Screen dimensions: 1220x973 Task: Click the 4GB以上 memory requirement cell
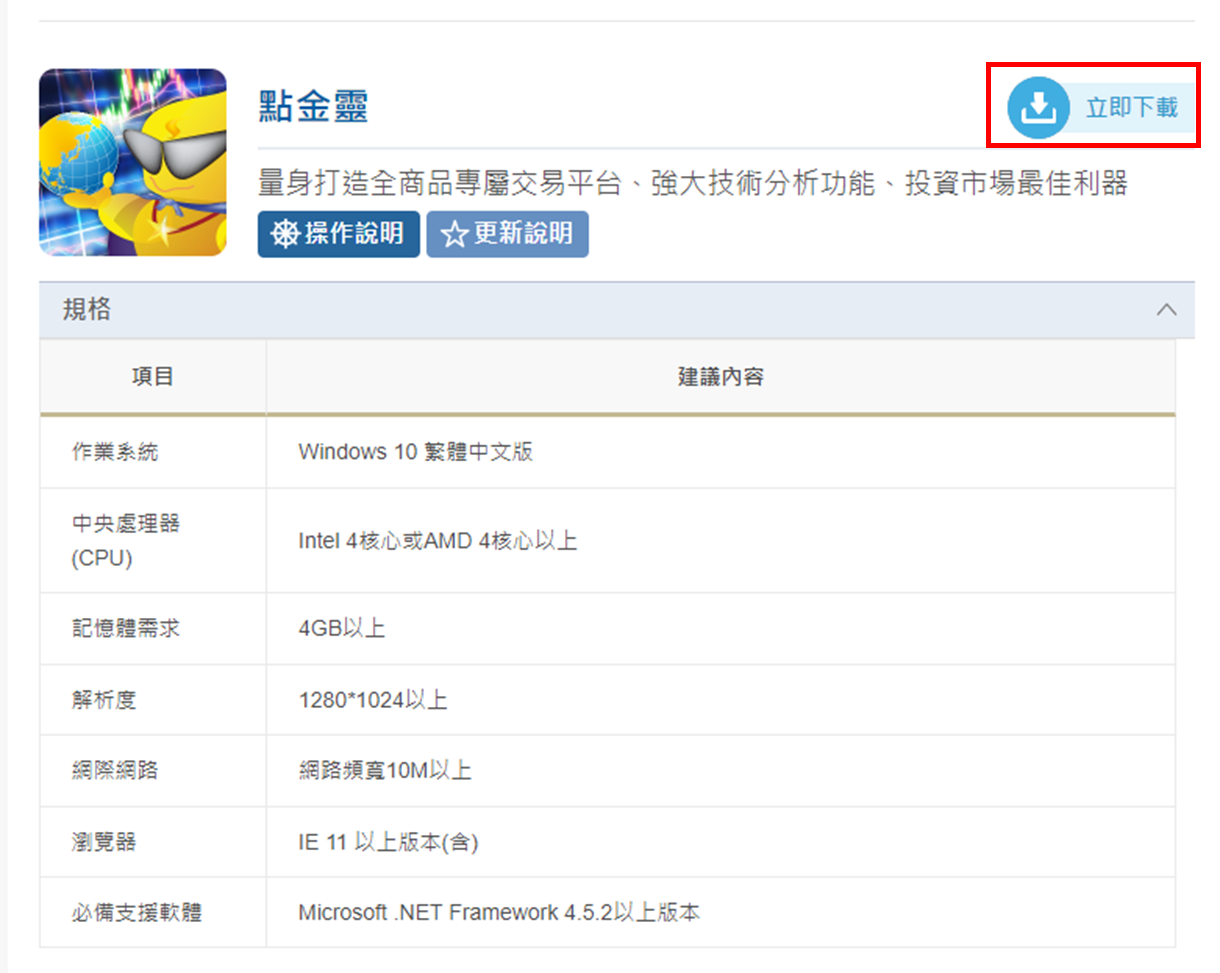pos(341,628)
